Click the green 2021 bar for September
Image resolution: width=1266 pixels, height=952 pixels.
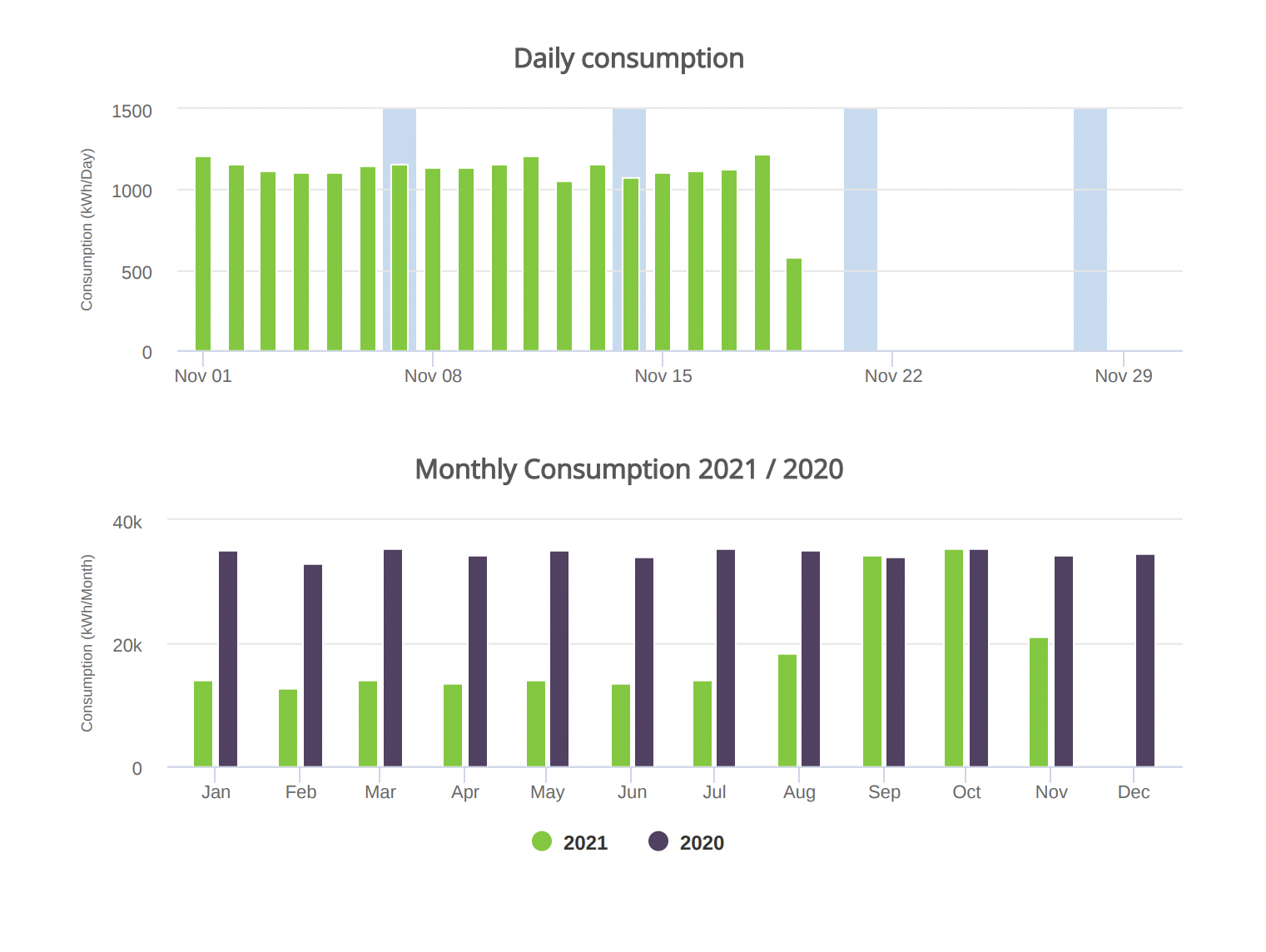872,662
